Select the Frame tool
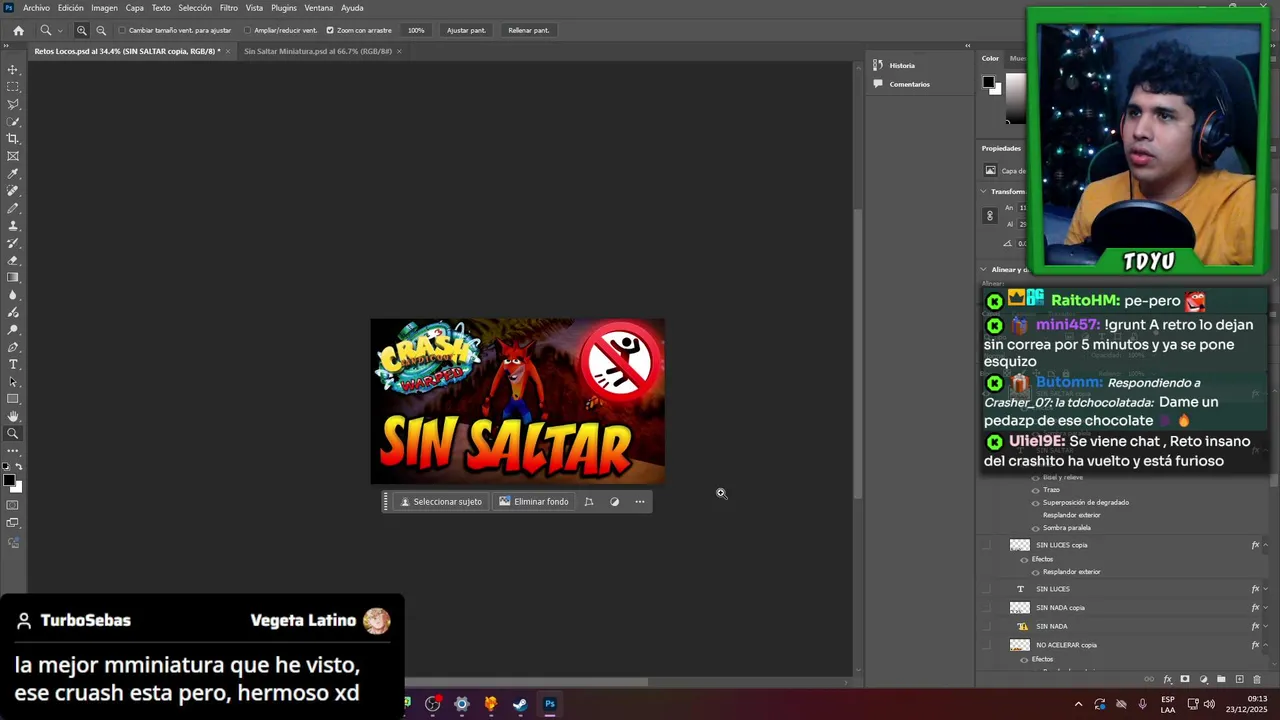 [x=13, y=156]
